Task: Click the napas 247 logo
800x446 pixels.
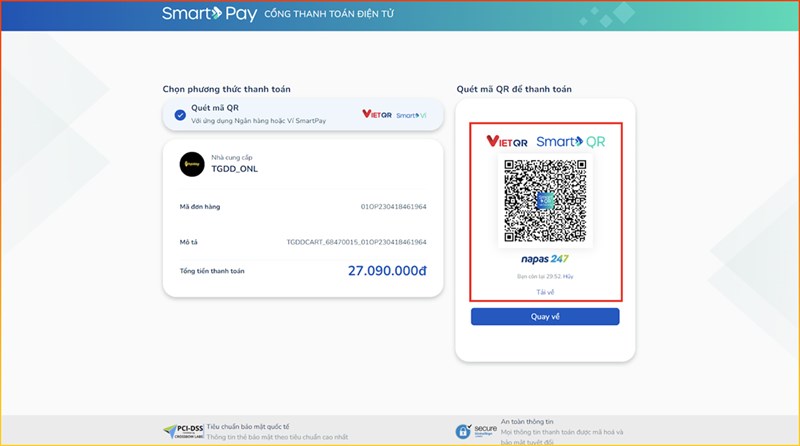Action: [x=544, y=259]
